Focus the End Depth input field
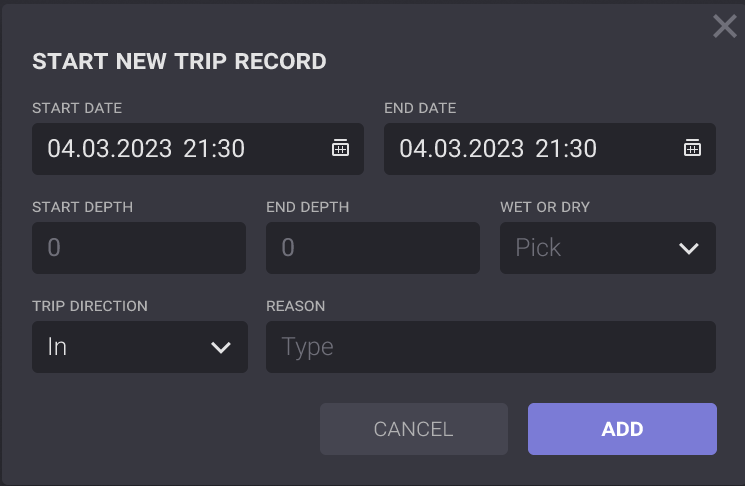This screenshot has width=745, height=486. [x=372, y=248]
